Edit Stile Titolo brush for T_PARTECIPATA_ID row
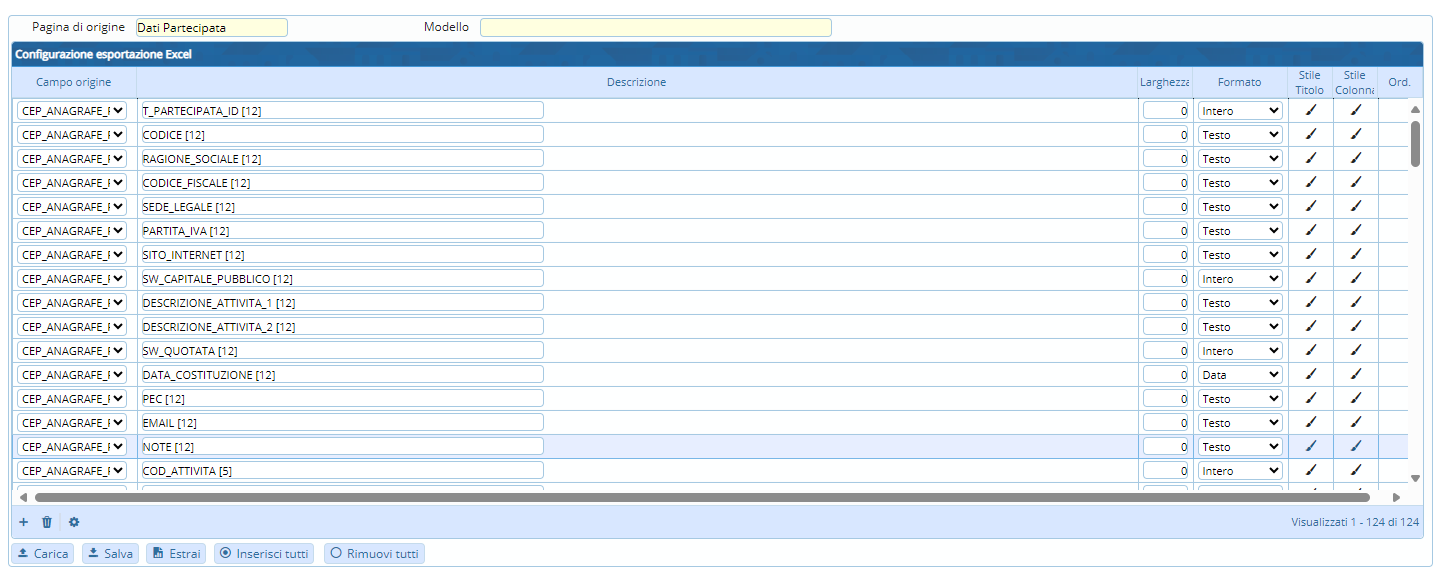The width and height of the screenshot is (1442, 575). tap(1310, 110)
